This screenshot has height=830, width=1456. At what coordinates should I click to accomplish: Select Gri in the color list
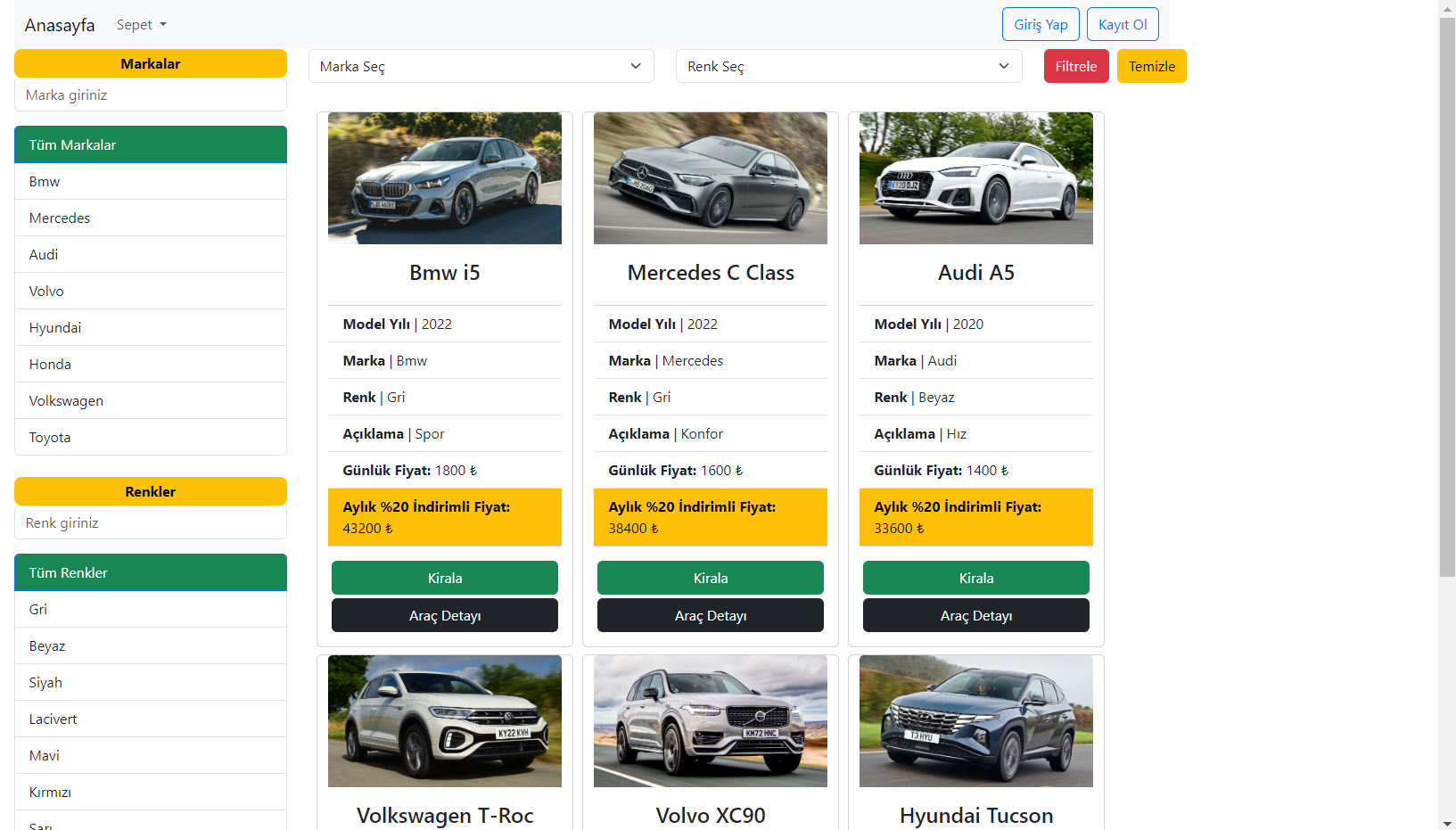point(151,609)
